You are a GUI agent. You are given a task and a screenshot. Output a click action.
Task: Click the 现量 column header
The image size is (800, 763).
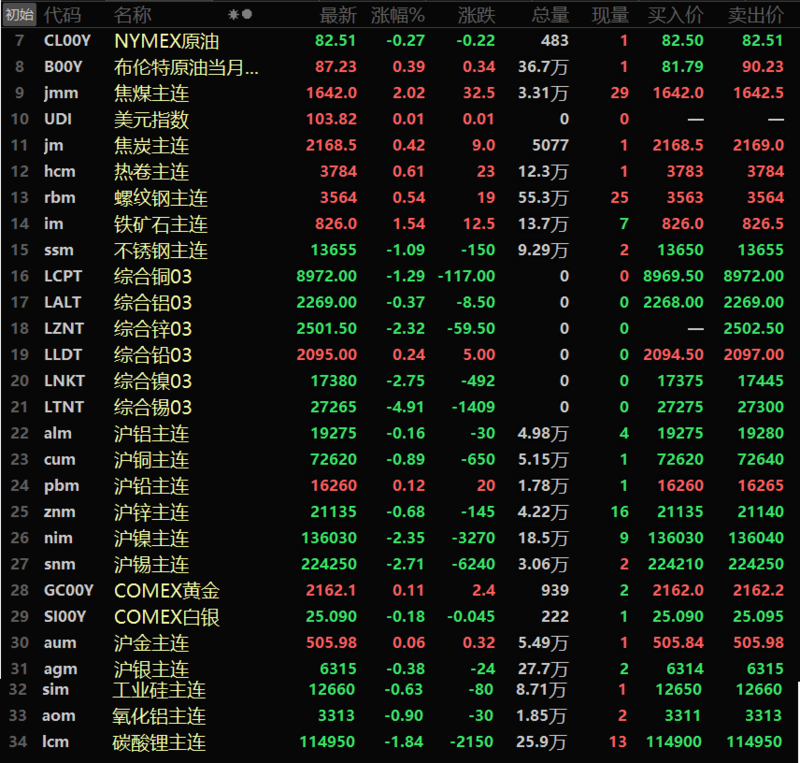(x=610, y=15)
